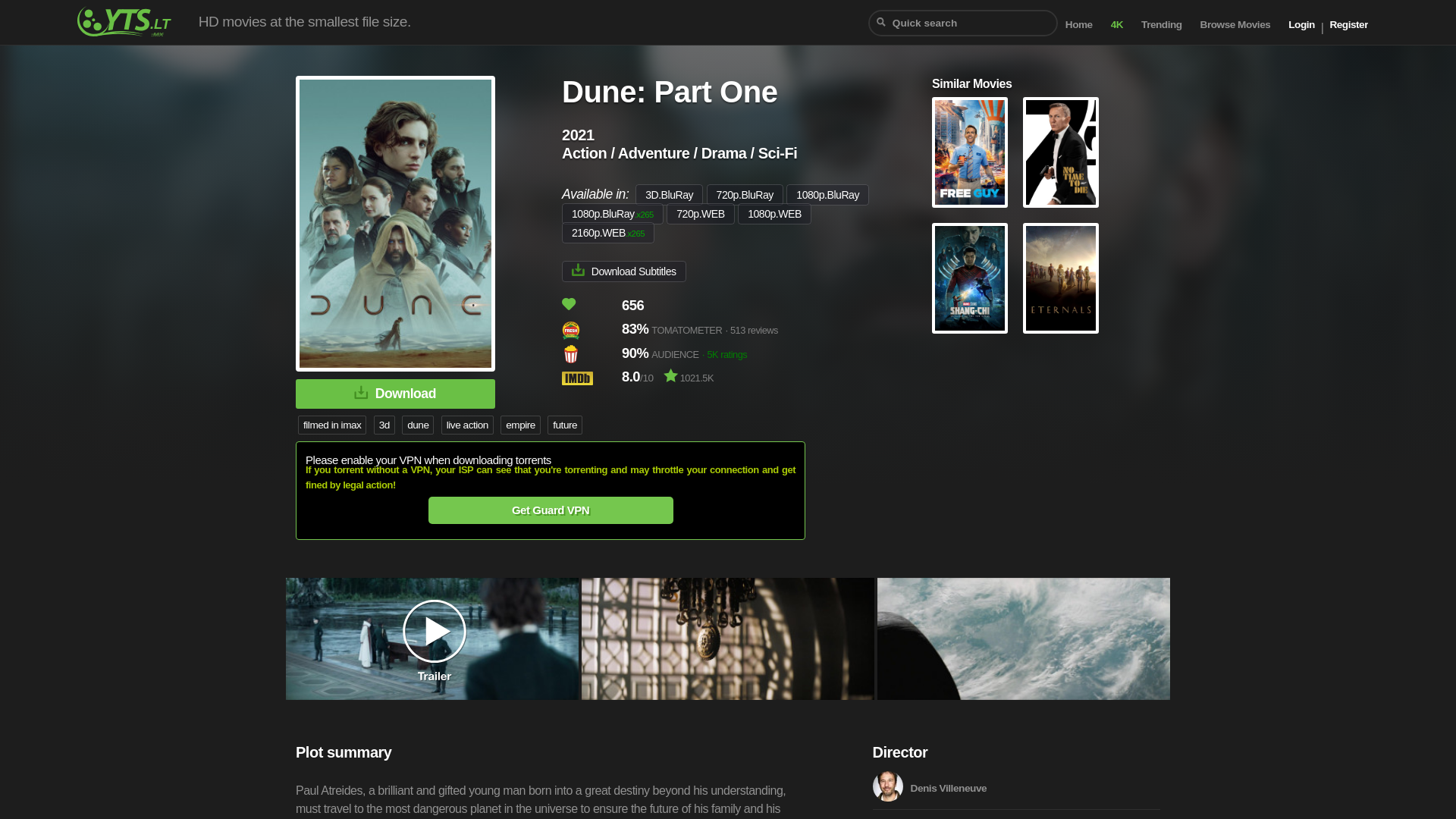Click Download Subtitles button
This screenshot has height=819, width=1456.
coord(624,271)
